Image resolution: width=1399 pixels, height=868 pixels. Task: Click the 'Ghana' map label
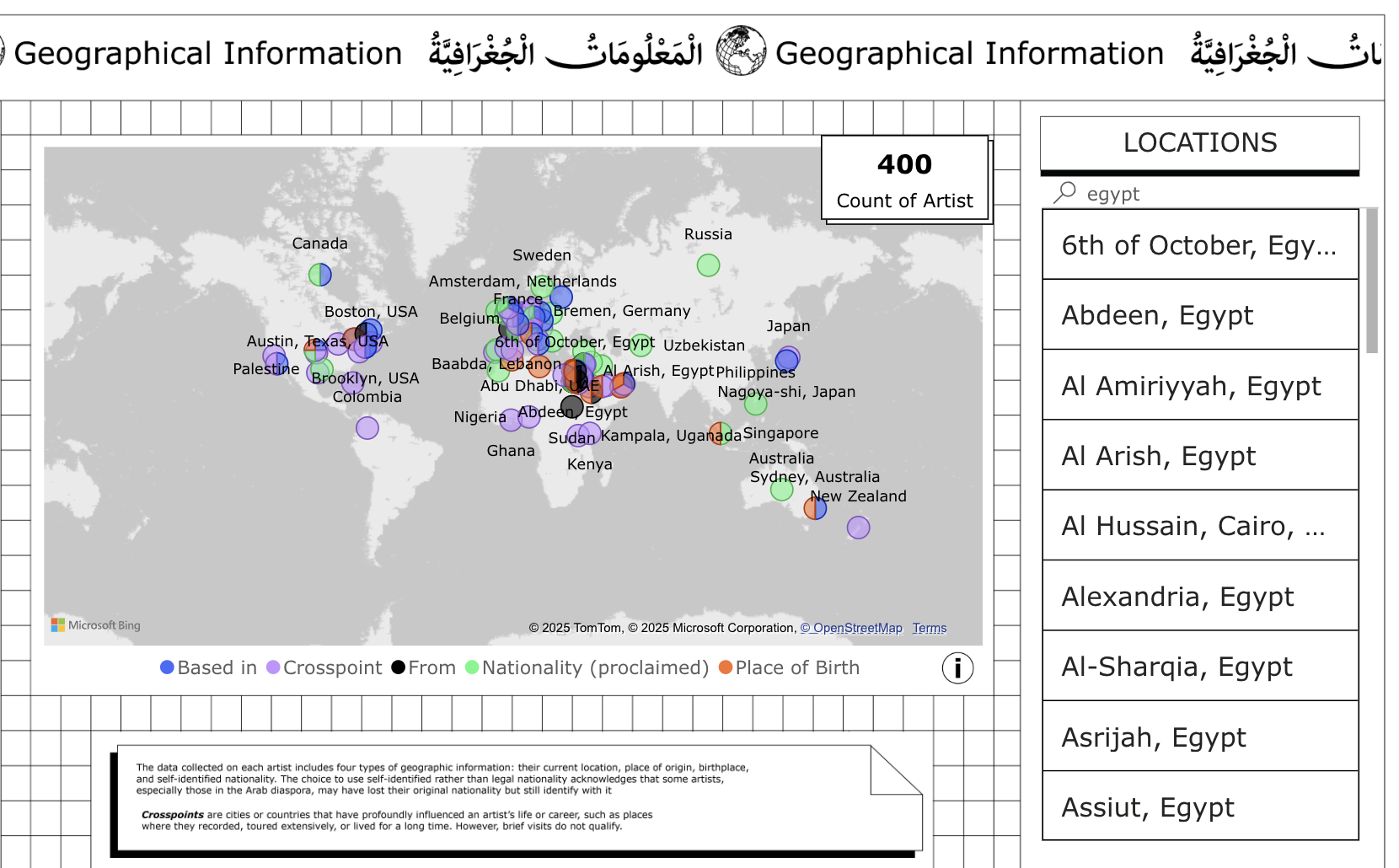pos(511,451)
